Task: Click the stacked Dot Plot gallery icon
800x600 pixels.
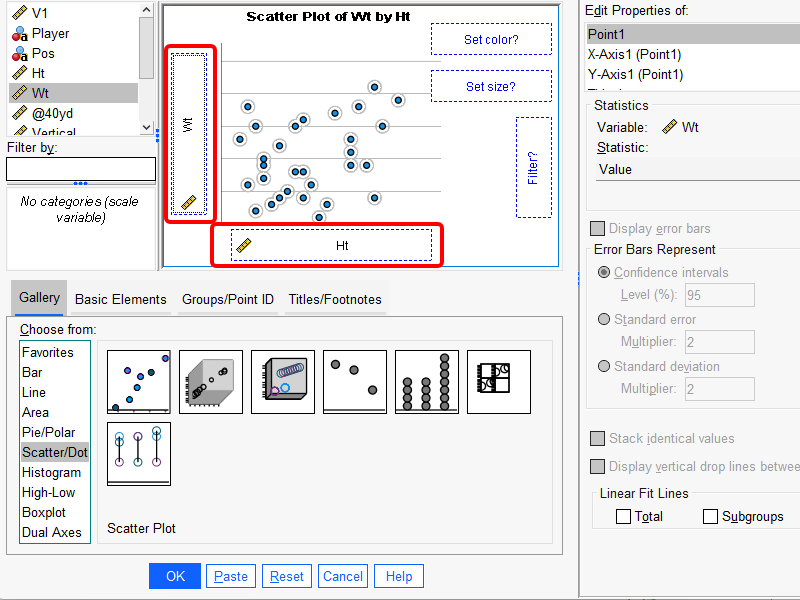Action: [426, 382]
